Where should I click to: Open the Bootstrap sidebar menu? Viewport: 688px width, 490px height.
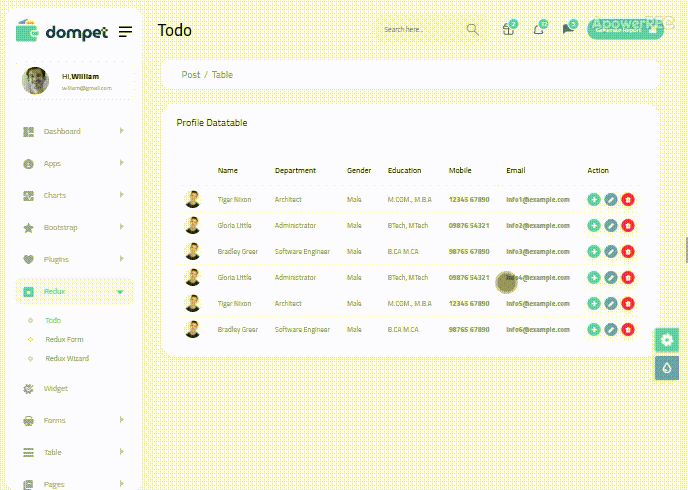[x=73, y=227]
